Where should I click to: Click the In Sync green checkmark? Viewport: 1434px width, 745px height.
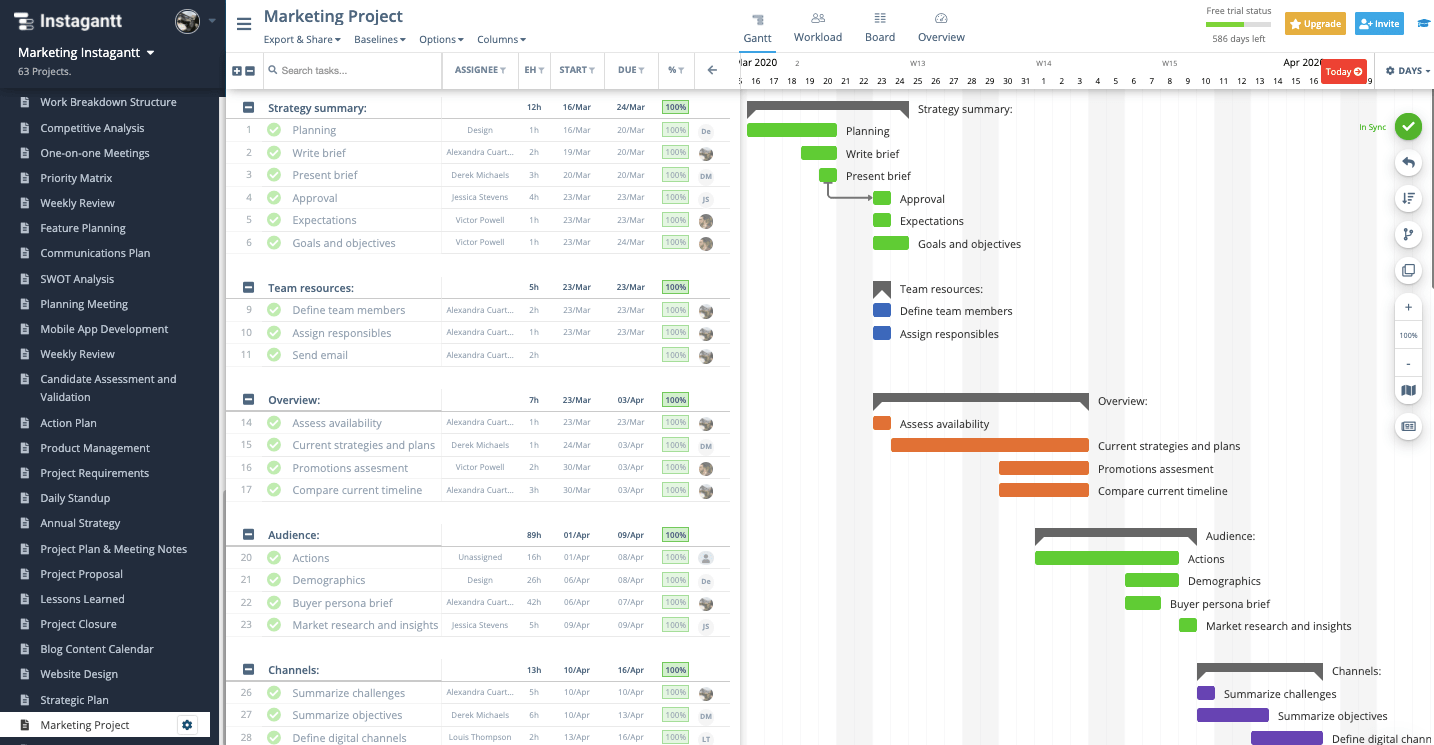(1408, 127)
